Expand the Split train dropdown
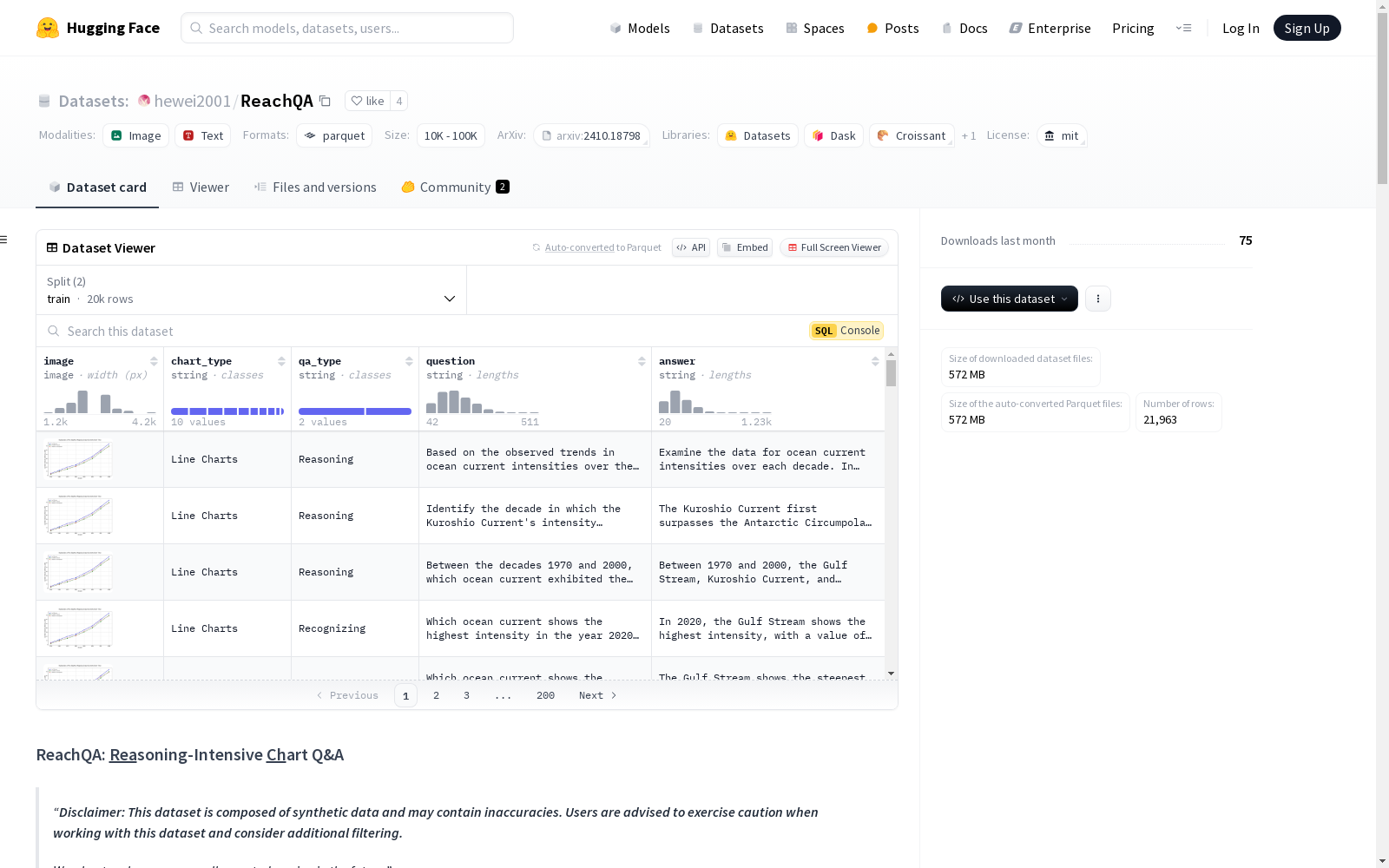 (252, 290)
